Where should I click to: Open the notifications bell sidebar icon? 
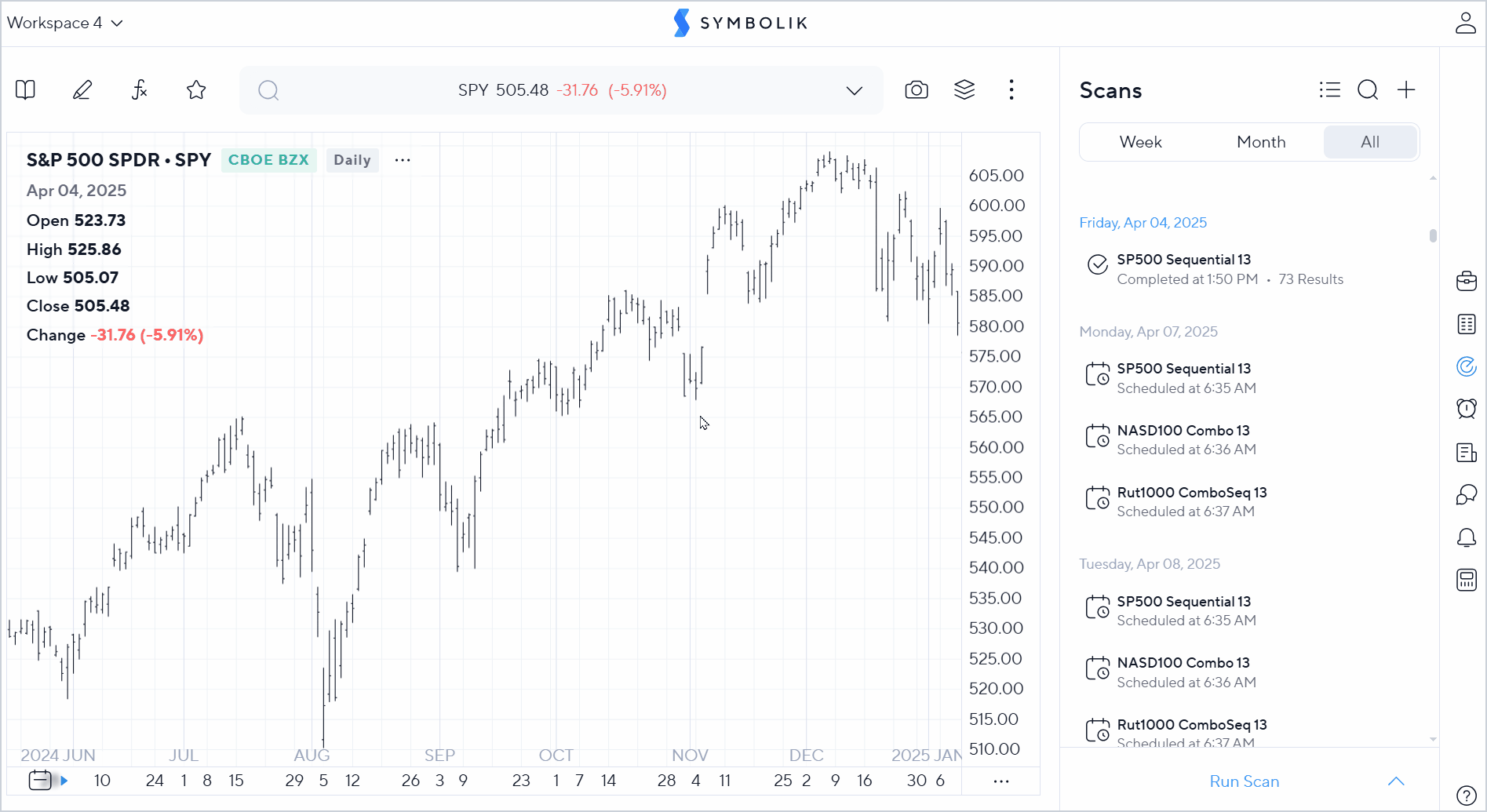pyautogui.click(x=1466, y=537)
